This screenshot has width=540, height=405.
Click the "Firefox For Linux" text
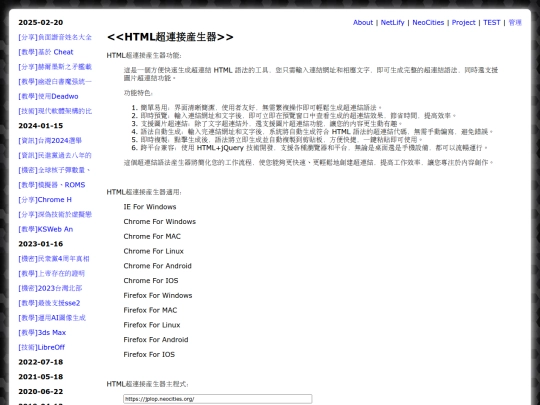(x=152, y=325)
